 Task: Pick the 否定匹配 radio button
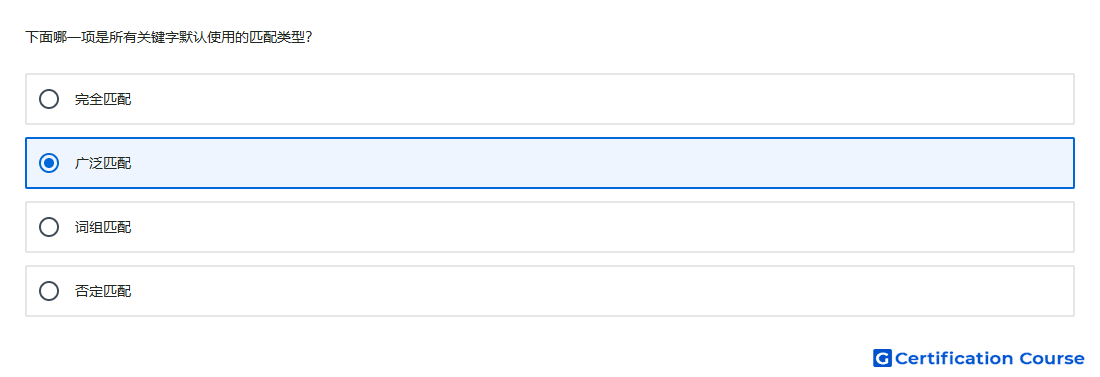coord(49,291)
